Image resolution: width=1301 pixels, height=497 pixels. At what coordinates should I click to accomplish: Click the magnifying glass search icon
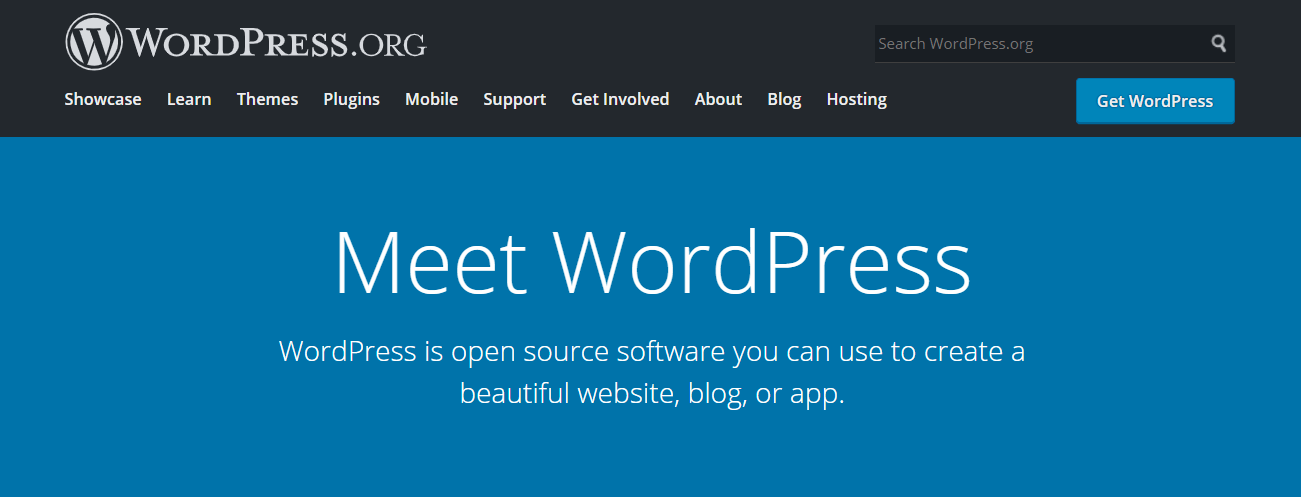(x=1218, y=43)
